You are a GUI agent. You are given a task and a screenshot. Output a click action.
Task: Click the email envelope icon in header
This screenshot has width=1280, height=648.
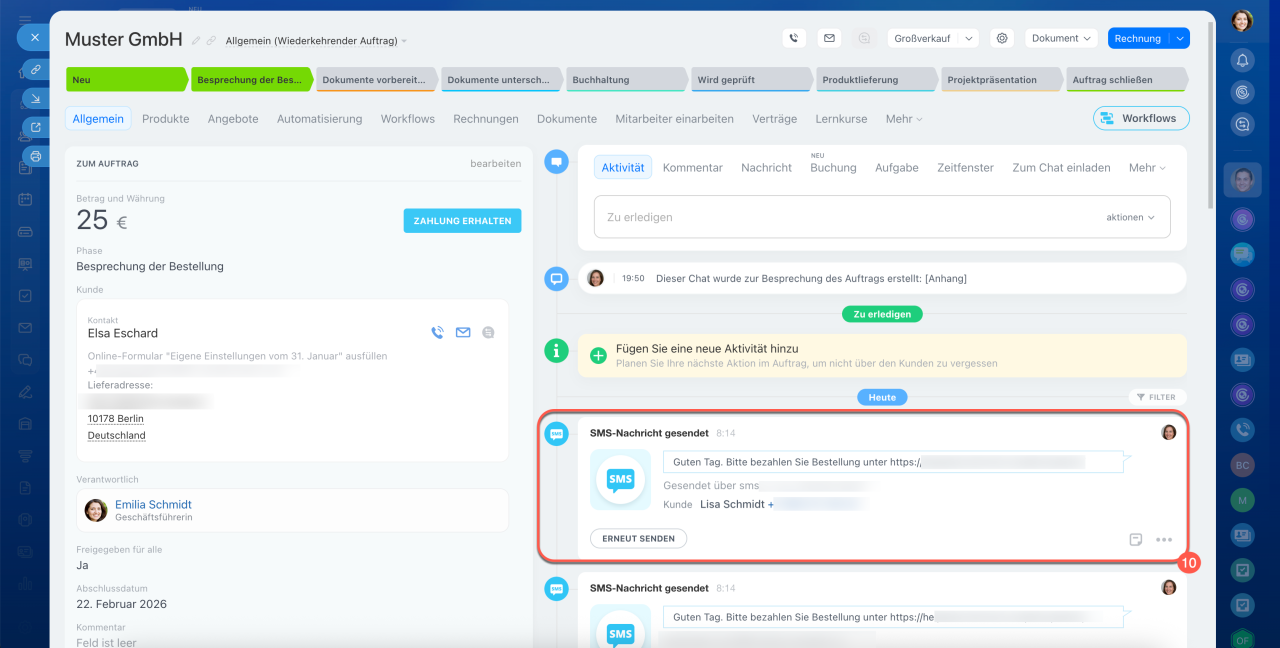(828, 38)
